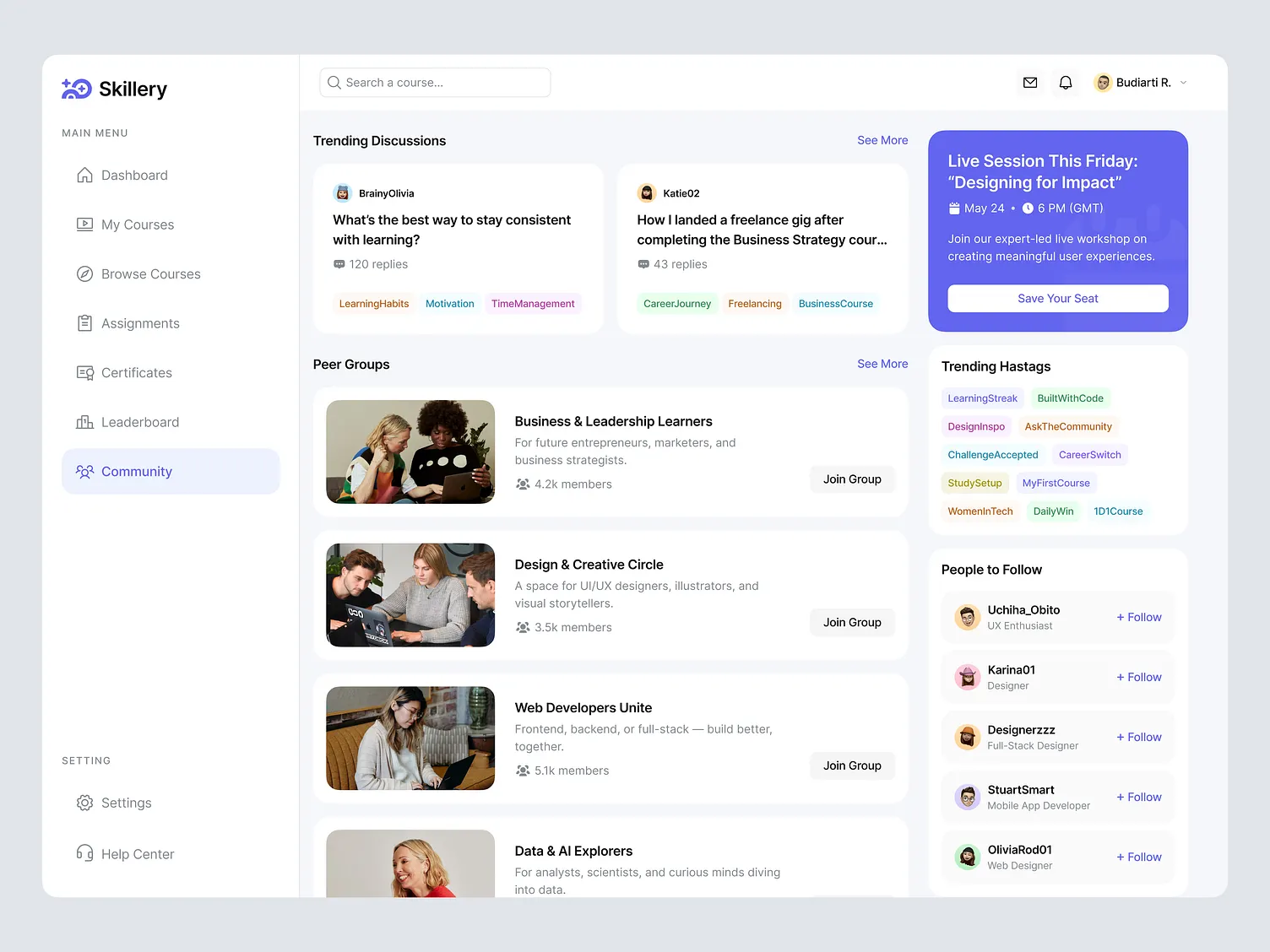Open Certificates menu item
This screenshot has width=1270, height=952.
[171, 373]
